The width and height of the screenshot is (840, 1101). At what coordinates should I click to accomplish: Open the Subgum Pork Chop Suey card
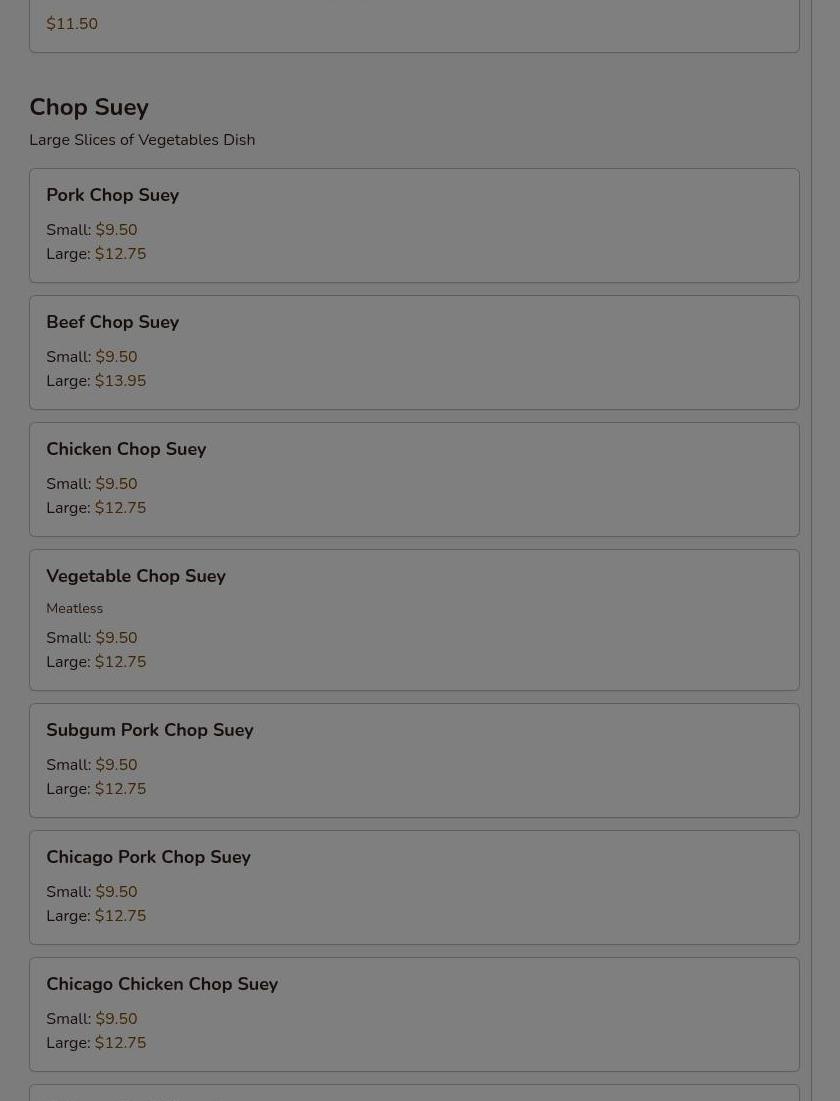coord(414,760)
